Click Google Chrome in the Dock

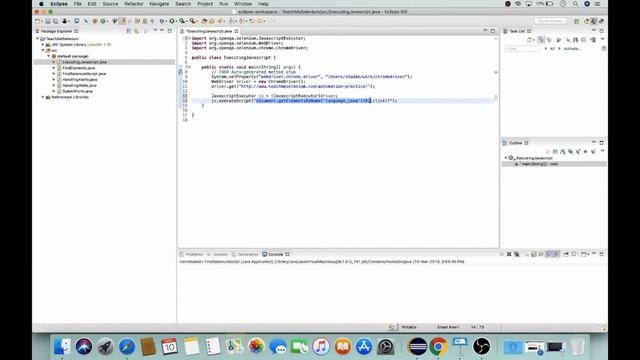click(x=438, y=347)
